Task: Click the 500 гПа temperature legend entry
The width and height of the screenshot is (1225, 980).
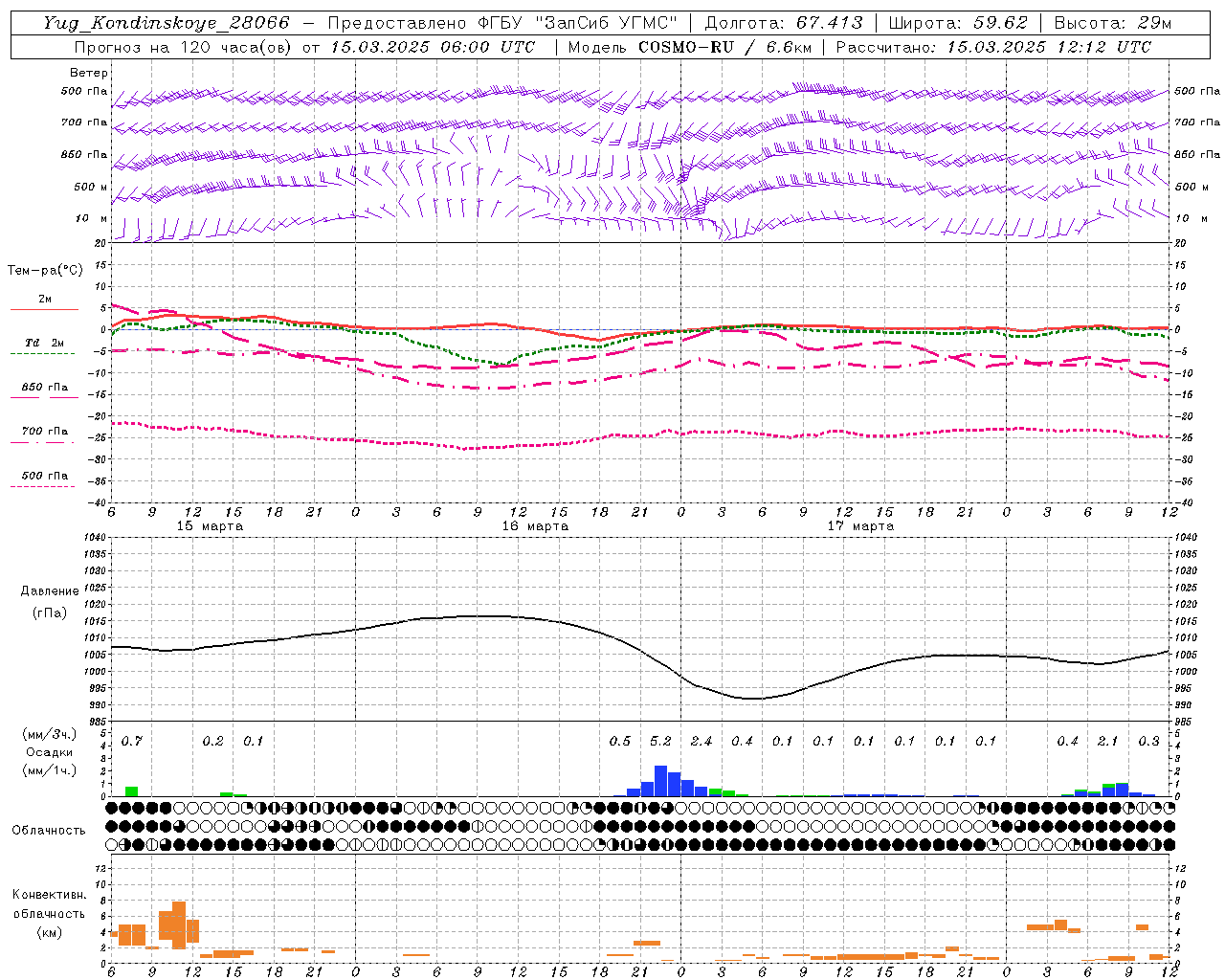Action: coord(45,476)
